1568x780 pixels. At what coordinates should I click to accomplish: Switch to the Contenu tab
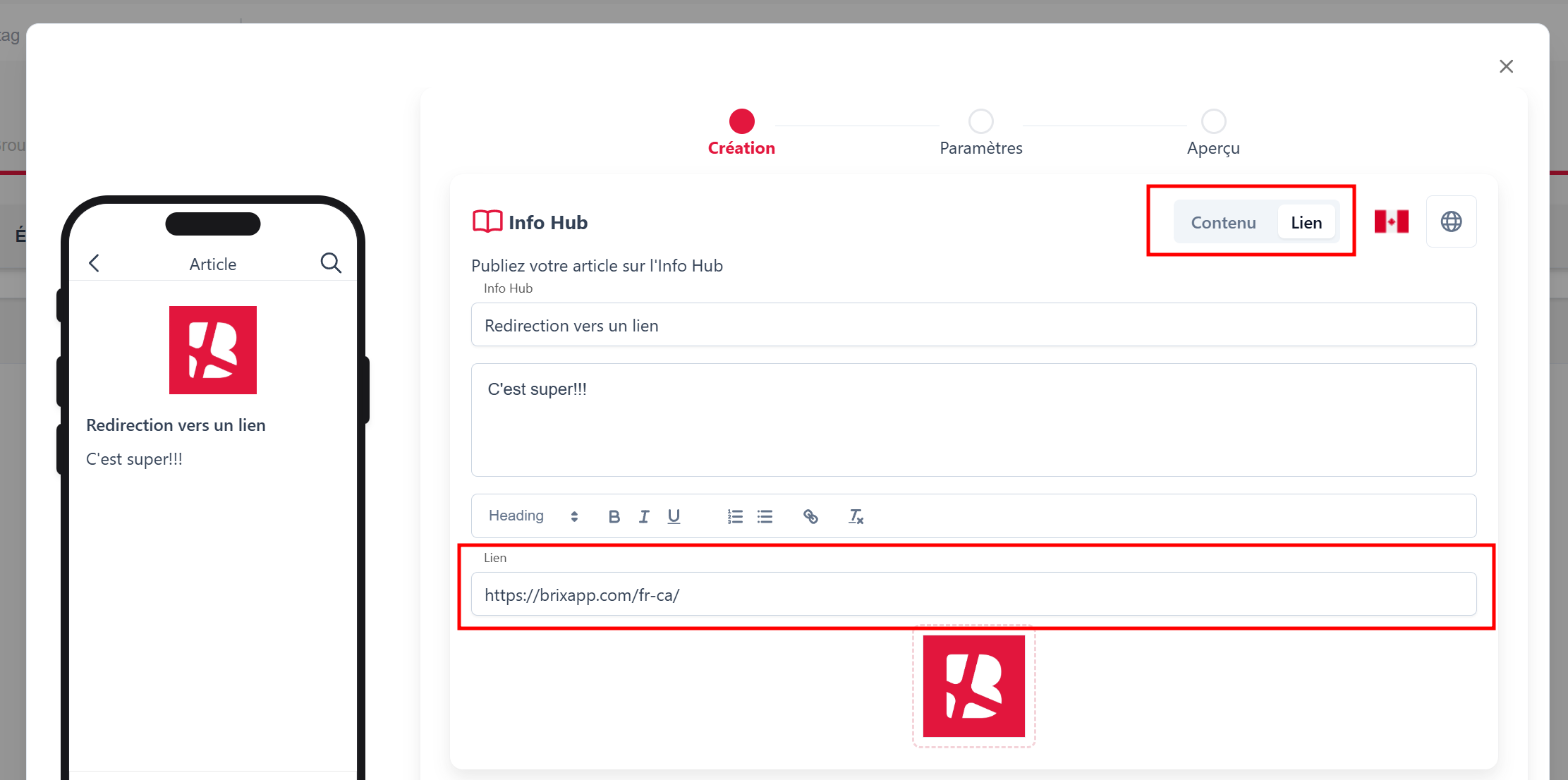[1224, 223]
